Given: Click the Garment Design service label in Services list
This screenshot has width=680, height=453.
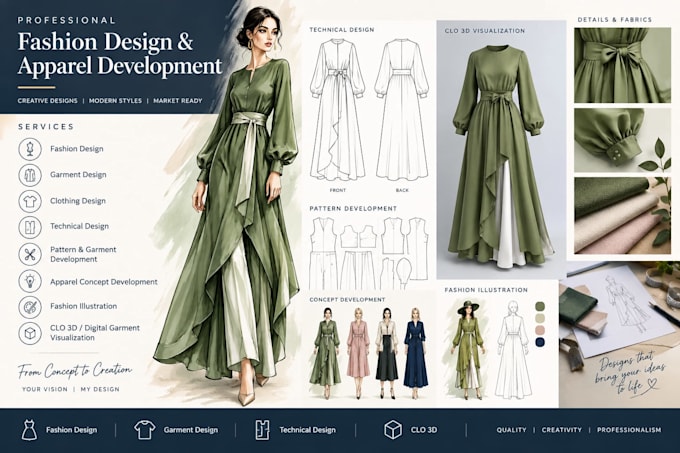Looking at the screenshot, I should click(78, 175).
